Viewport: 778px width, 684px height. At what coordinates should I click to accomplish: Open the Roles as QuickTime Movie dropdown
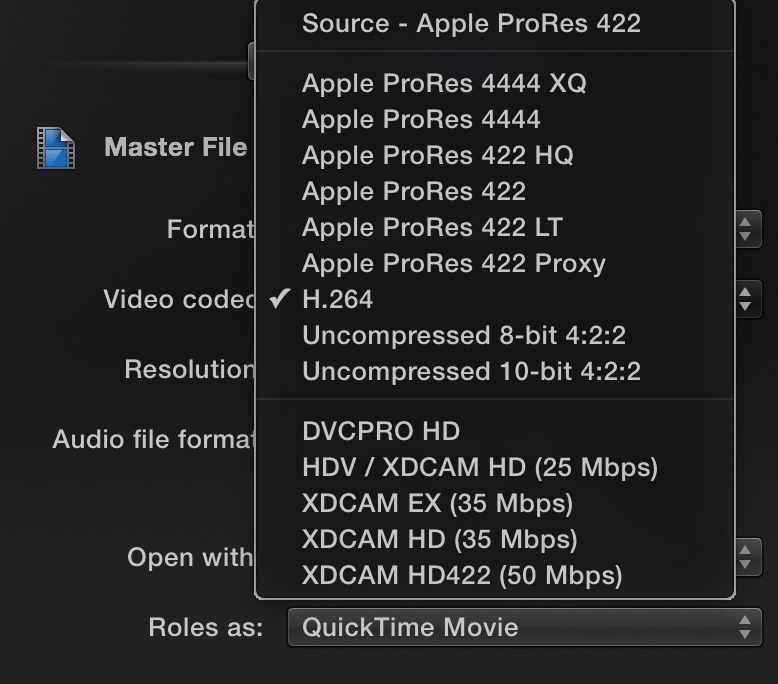[x=524, y=628]
